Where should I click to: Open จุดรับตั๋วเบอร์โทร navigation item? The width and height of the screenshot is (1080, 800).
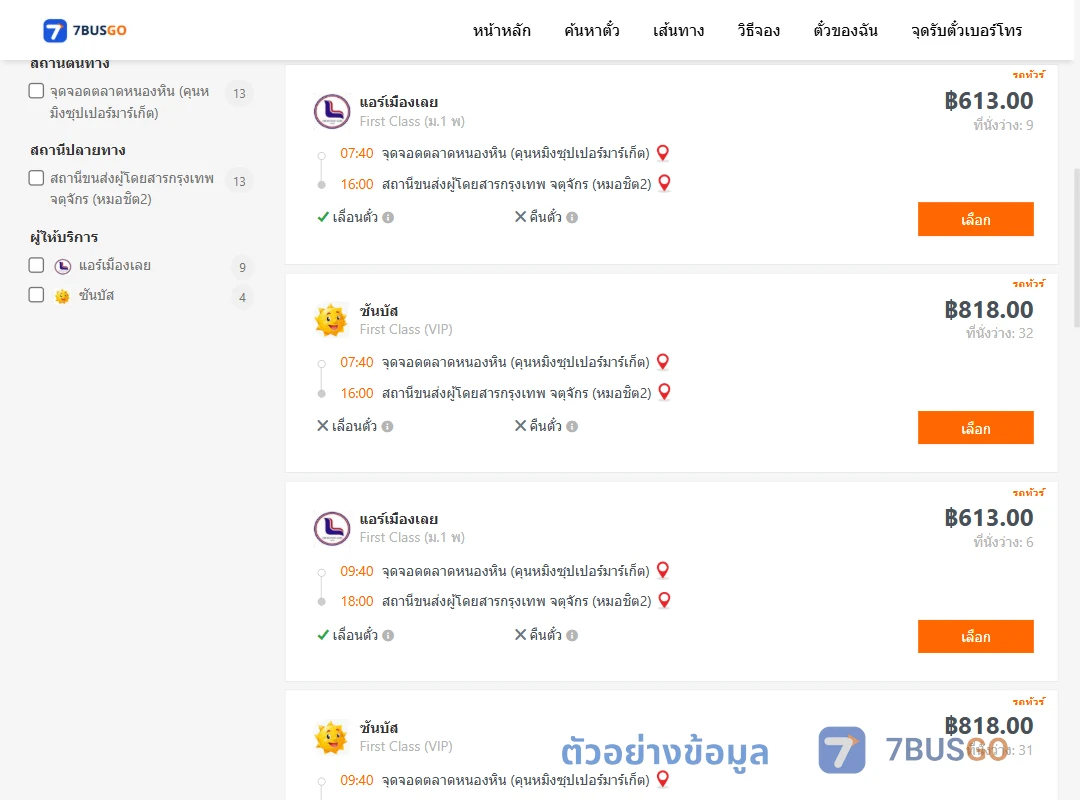[966, 30]
